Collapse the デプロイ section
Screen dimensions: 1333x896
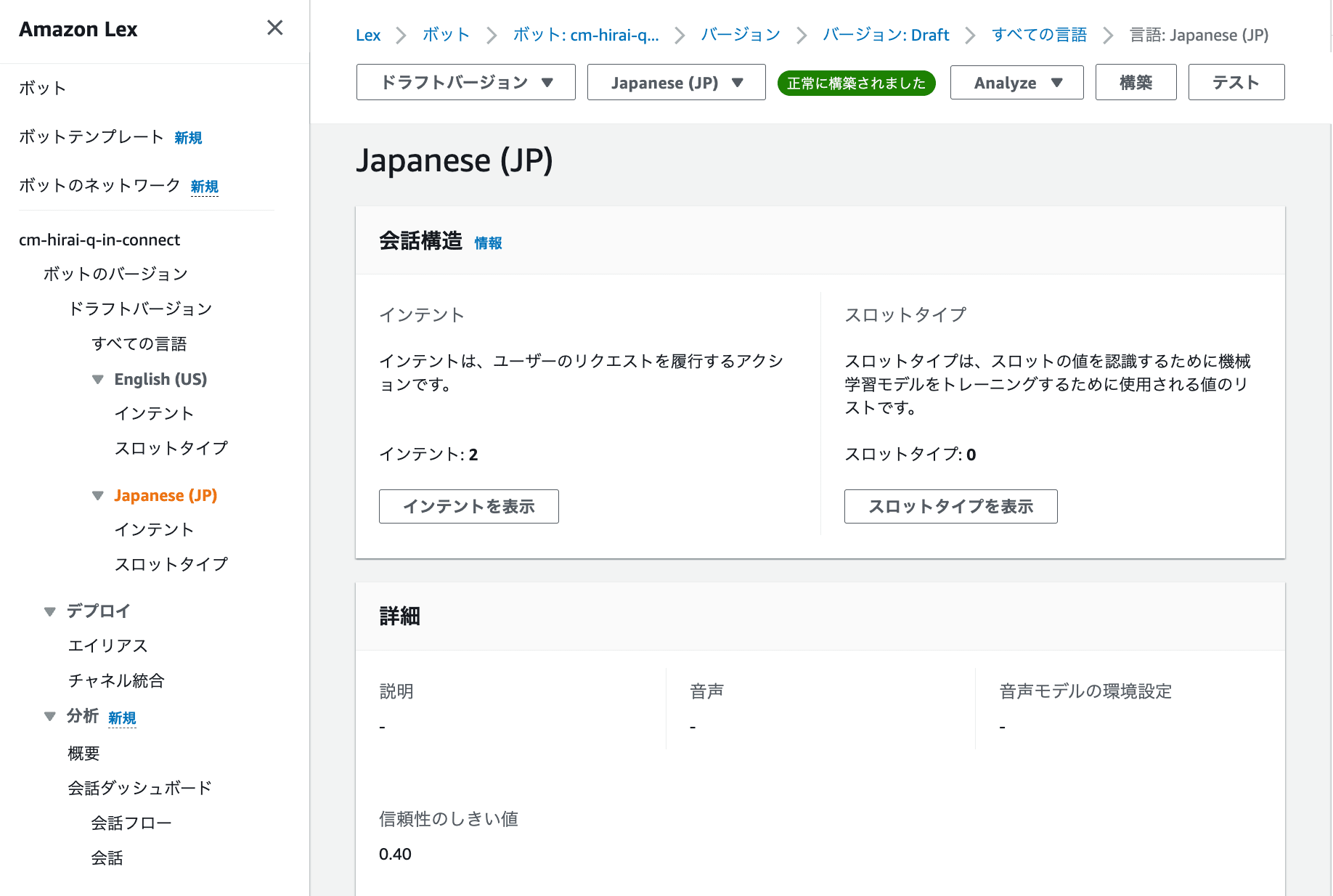pos(49,611)
